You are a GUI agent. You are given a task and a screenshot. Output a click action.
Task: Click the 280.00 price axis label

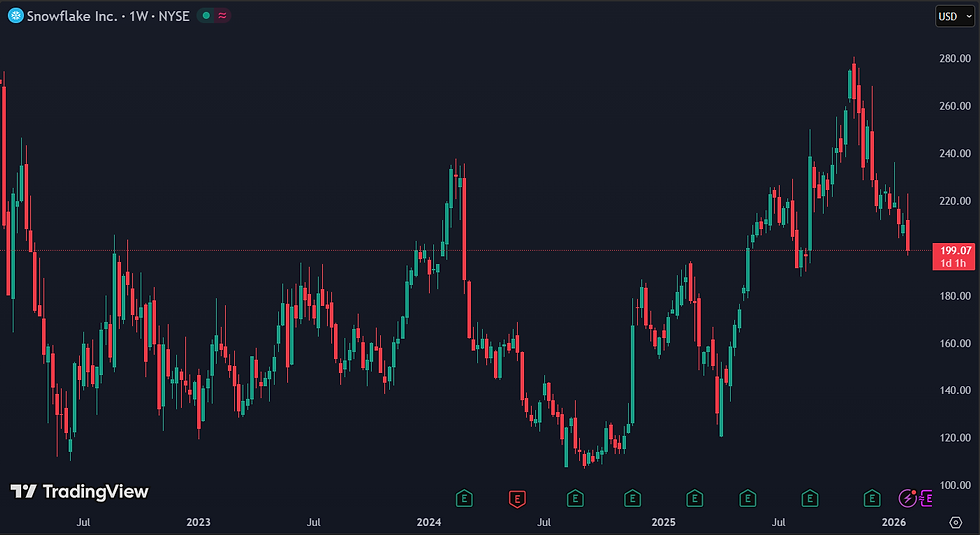point(955,59)
